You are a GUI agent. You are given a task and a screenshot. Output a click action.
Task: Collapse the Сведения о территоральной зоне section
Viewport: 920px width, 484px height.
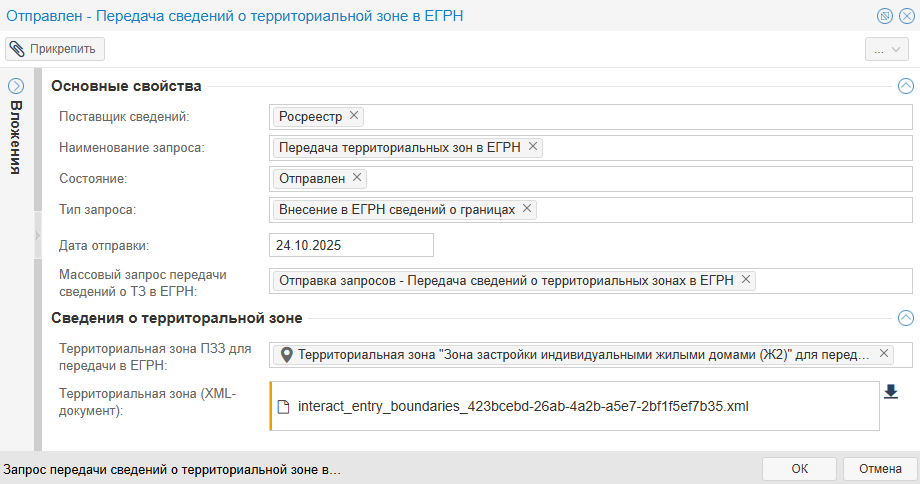point(906,318)
